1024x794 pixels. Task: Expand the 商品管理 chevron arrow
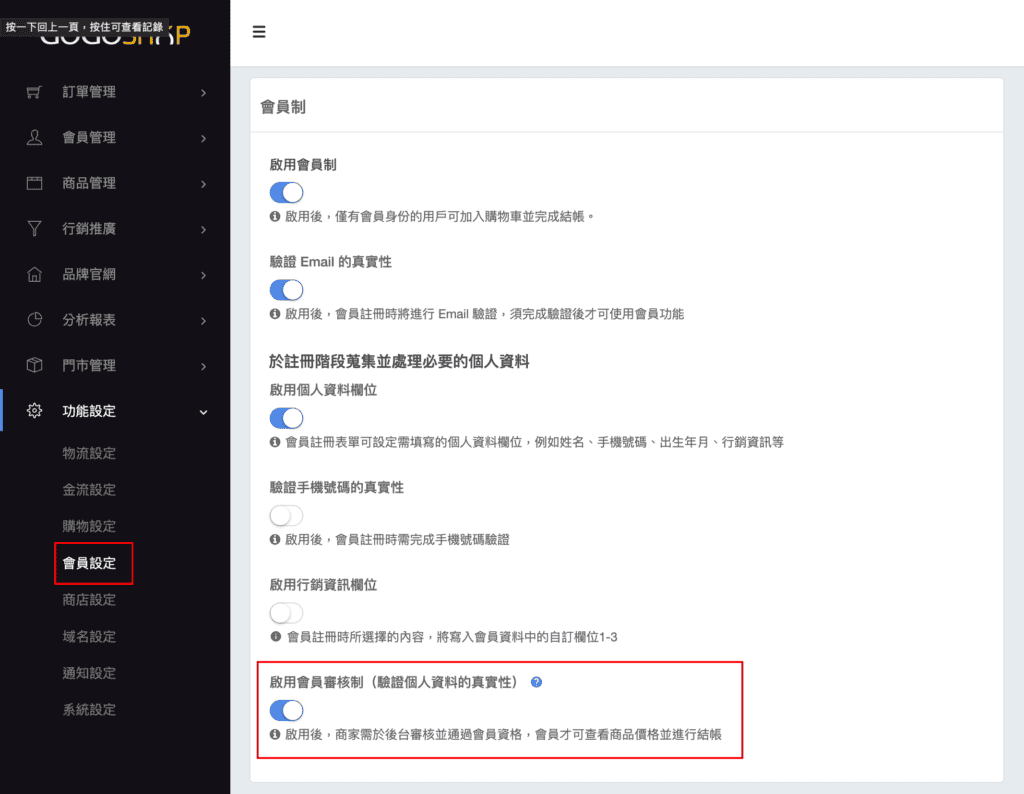203,184
